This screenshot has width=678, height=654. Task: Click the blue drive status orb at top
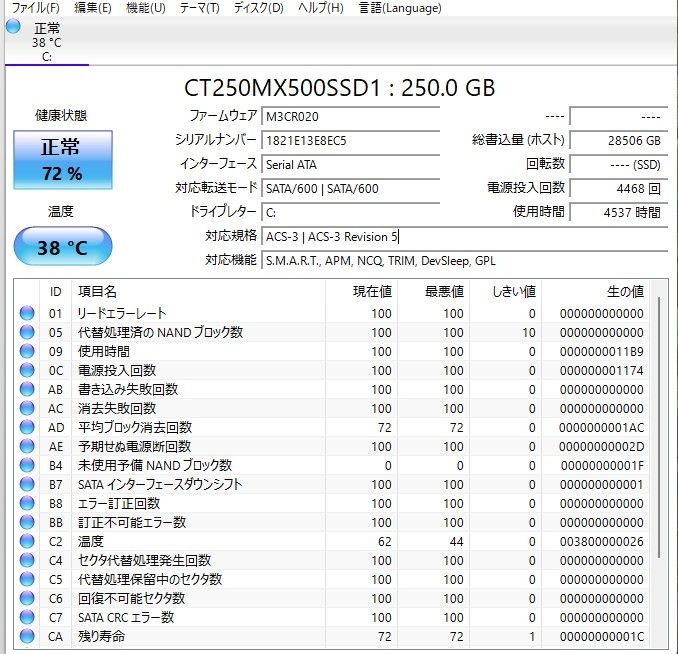pos(13,27)
